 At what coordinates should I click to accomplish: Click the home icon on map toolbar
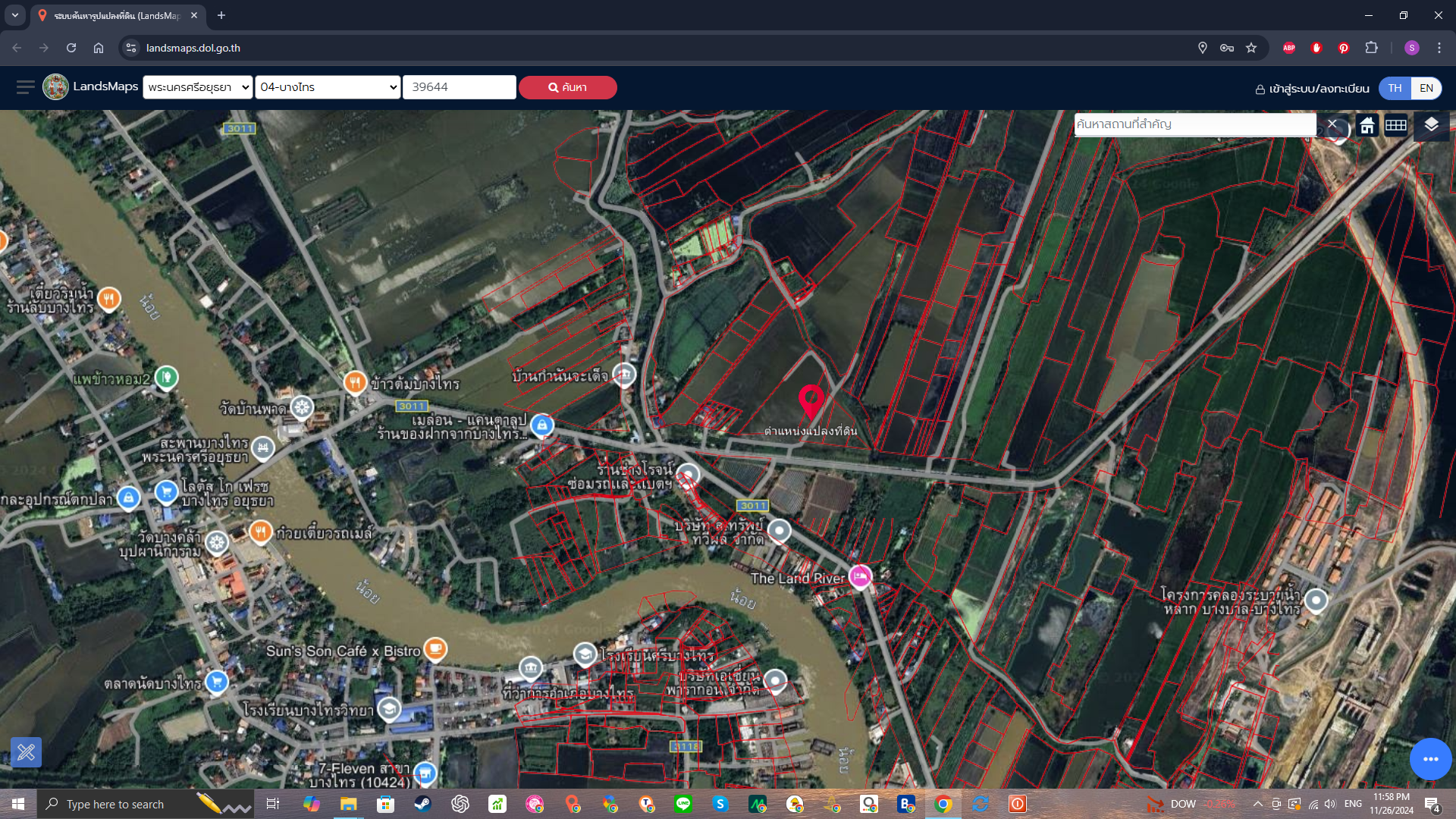[1367, 125]
